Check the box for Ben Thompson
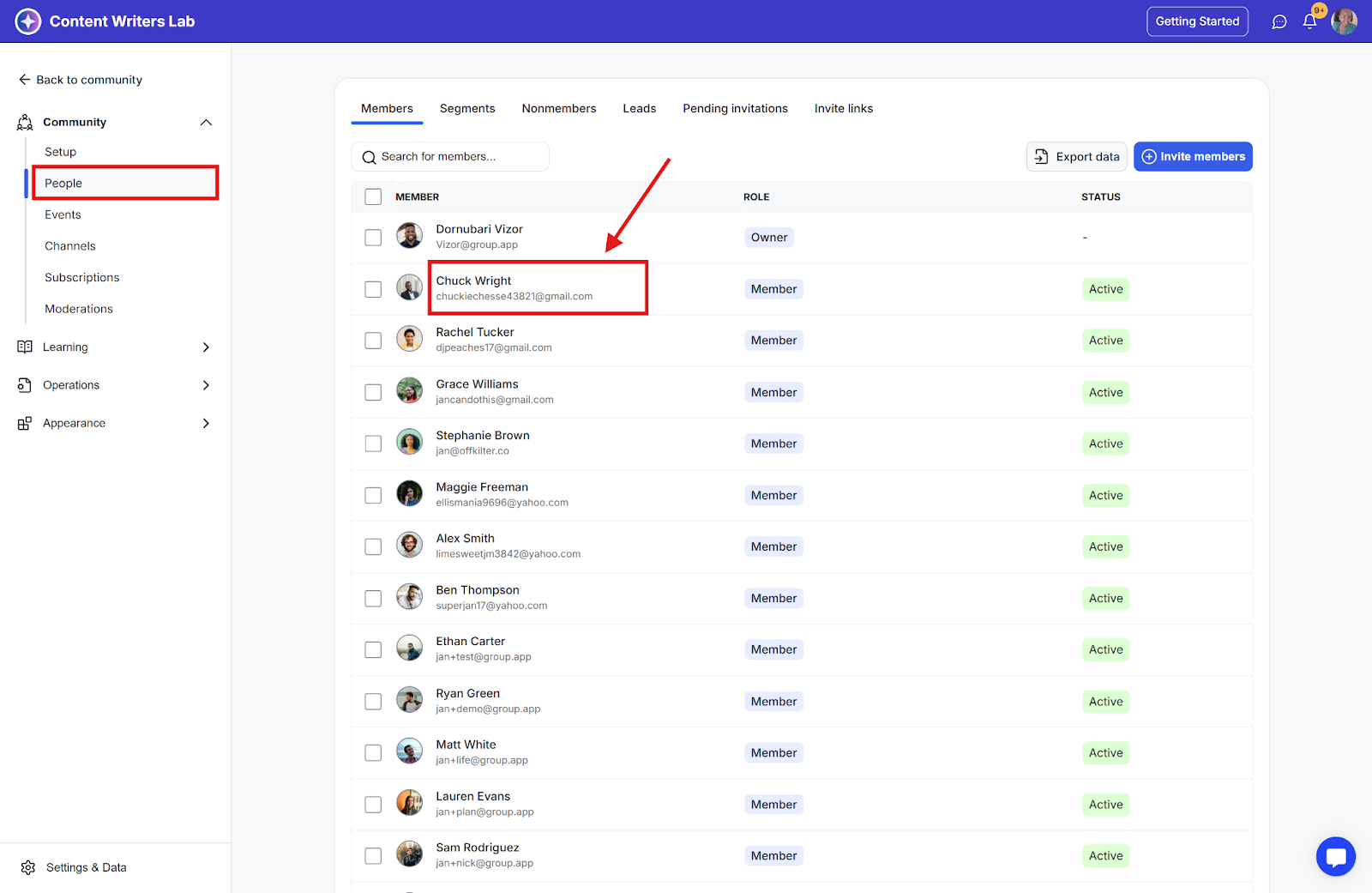The image size is (1372, 893). (x=373, y=598)
